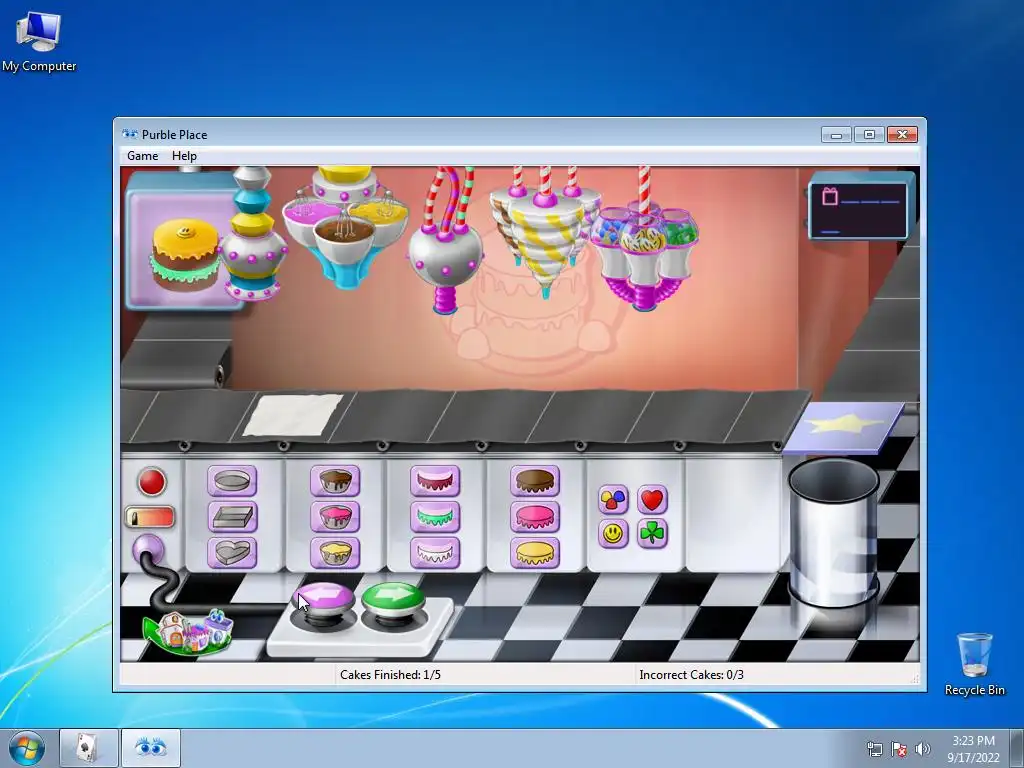Screen dimensions: 1024x768
Task: Click Purble Place taskbar button
Action: click(x=151, y=748)
